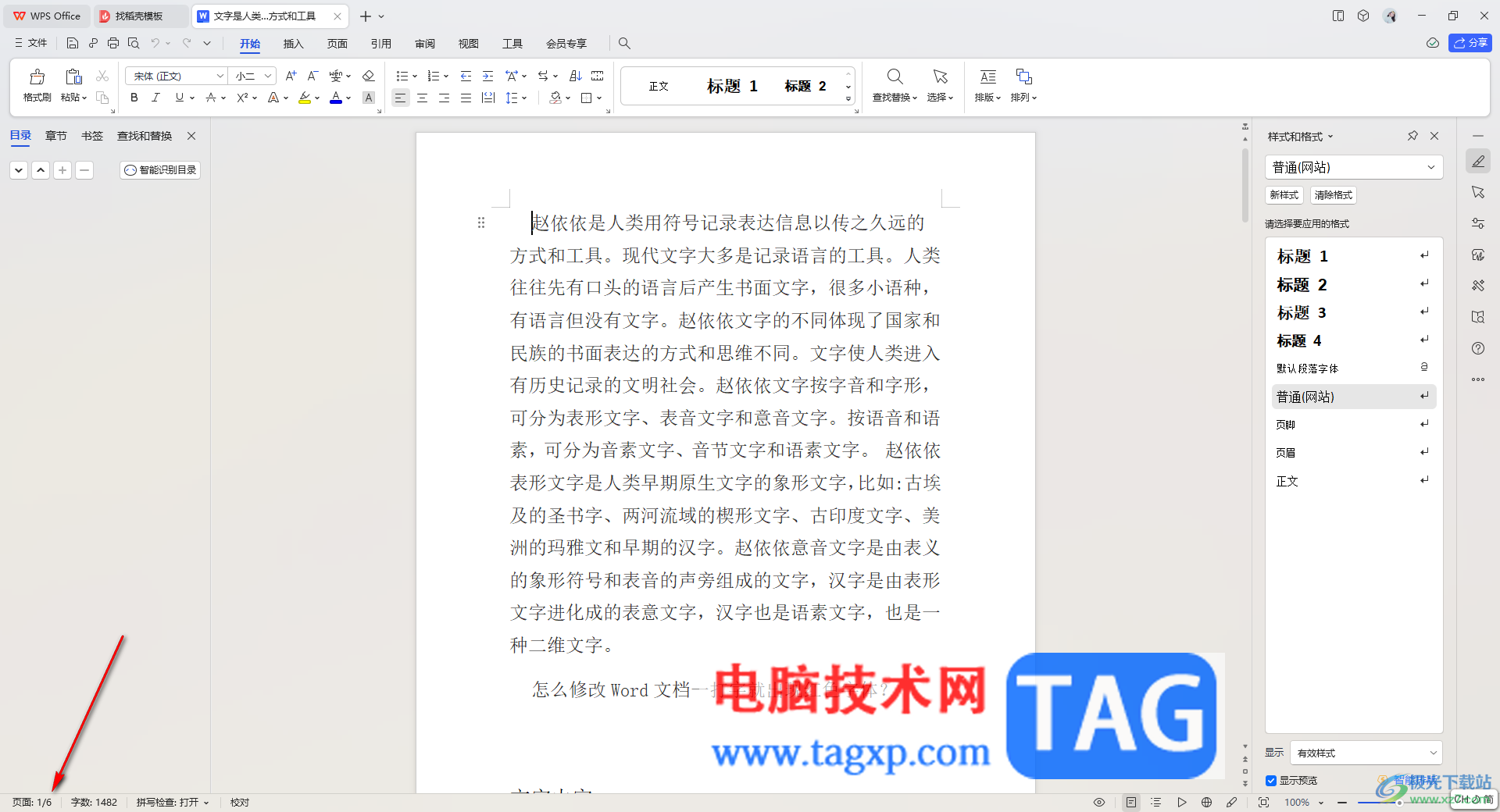Click the Arrange (排列) icon
This screenshot has width=1500, height=812.
pos(1023,77)
